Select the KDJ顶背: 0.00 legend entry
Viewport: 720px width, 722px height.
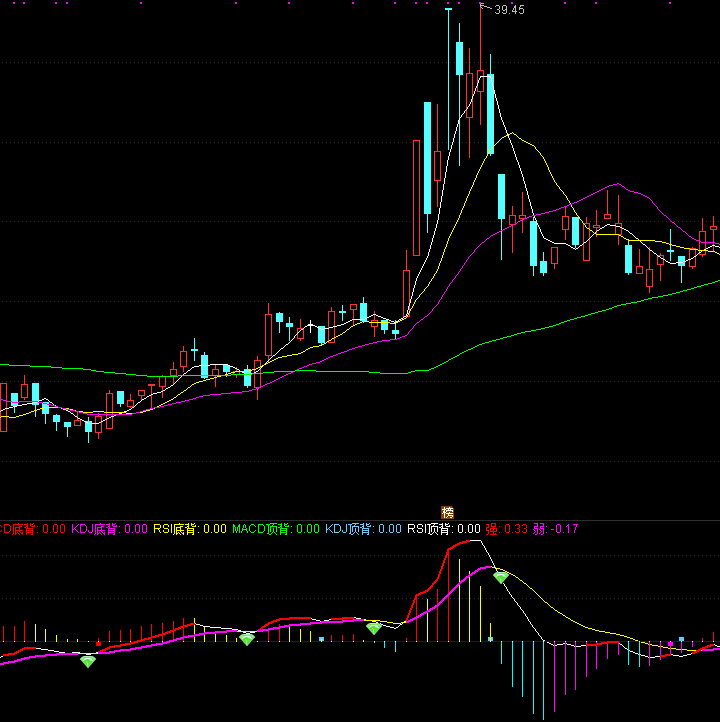click(363, 529)
